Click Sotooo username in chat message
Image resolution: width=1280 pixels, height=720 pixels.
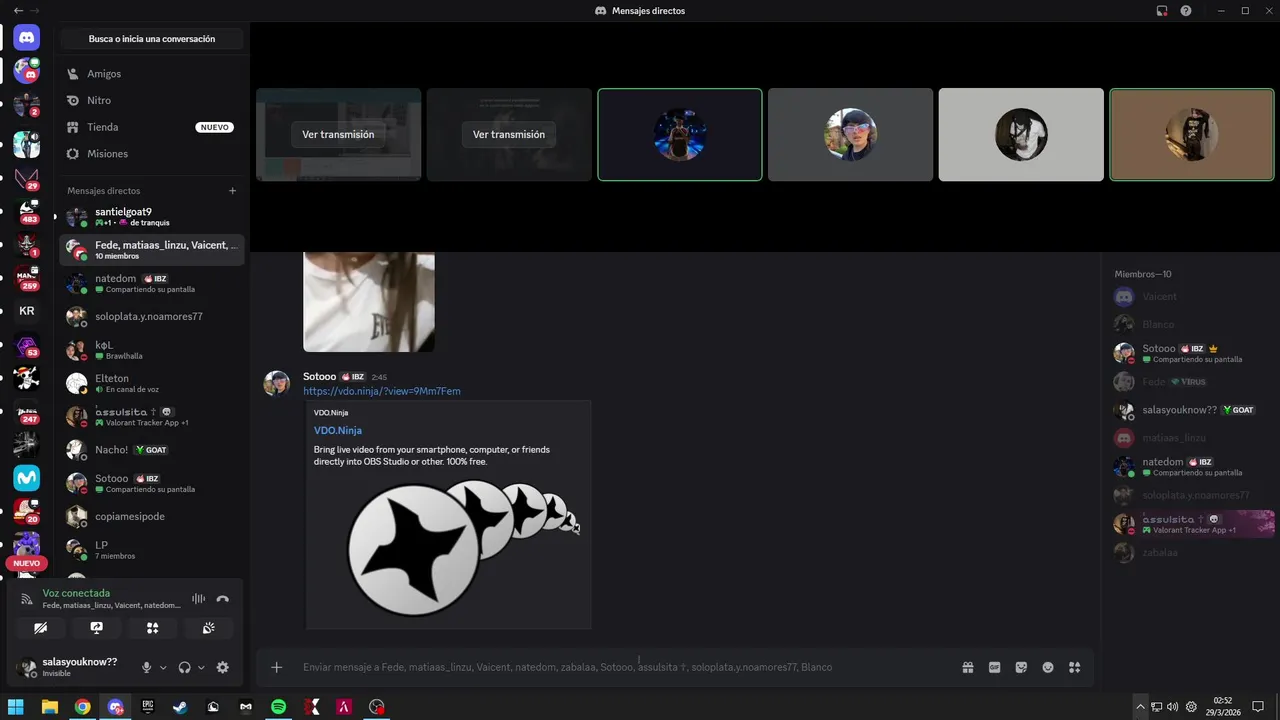coord(319,377)
